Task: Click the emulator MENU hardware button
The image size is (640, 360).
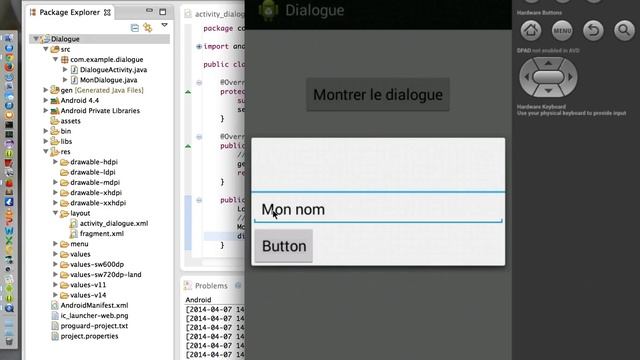Action: [562, 31]
